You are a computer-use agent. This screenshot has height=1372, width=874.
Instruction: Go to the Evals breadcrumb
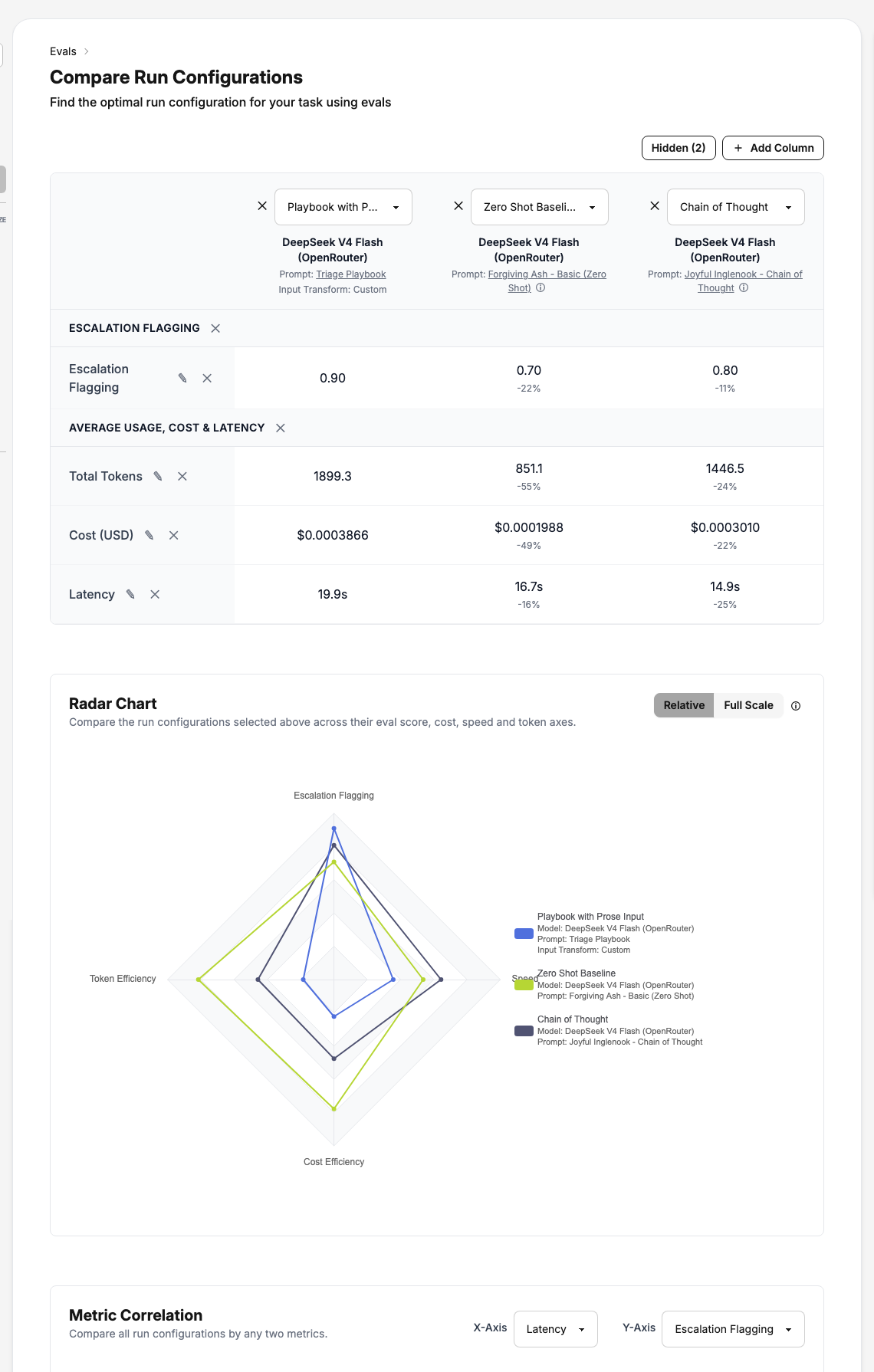point(63,51)
